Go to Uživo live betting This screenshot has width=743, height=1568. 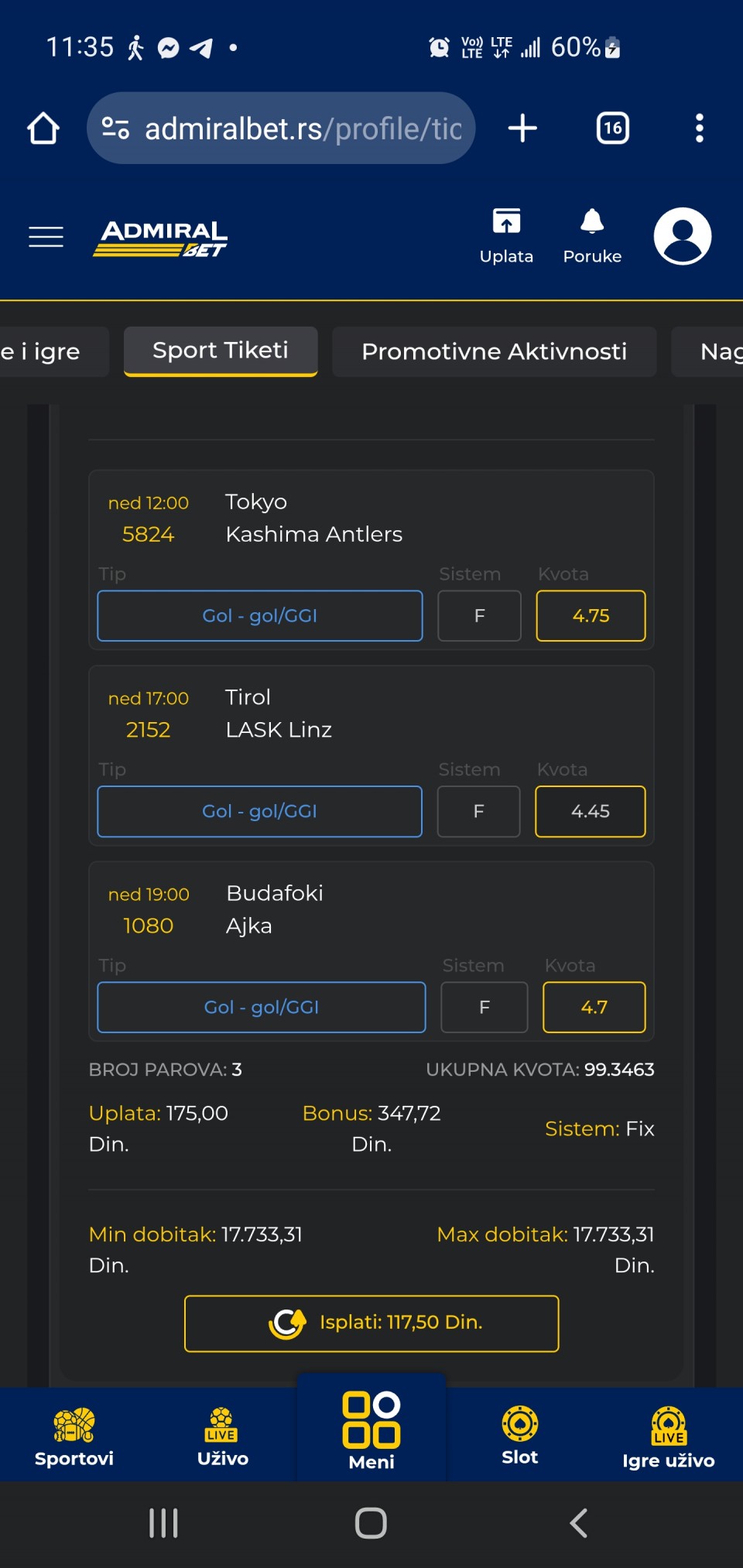[222, 1436]
